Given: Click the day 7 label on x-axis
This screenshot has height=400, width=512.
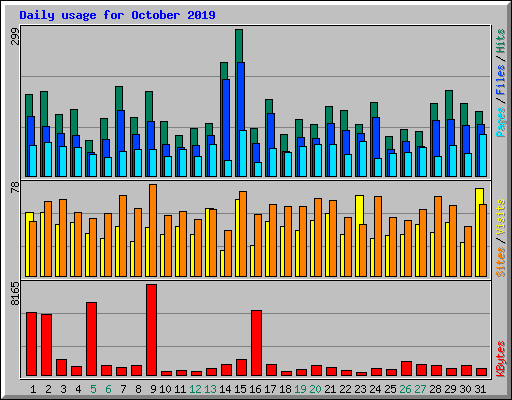Looking at the screenshot, I should (123, 389).
